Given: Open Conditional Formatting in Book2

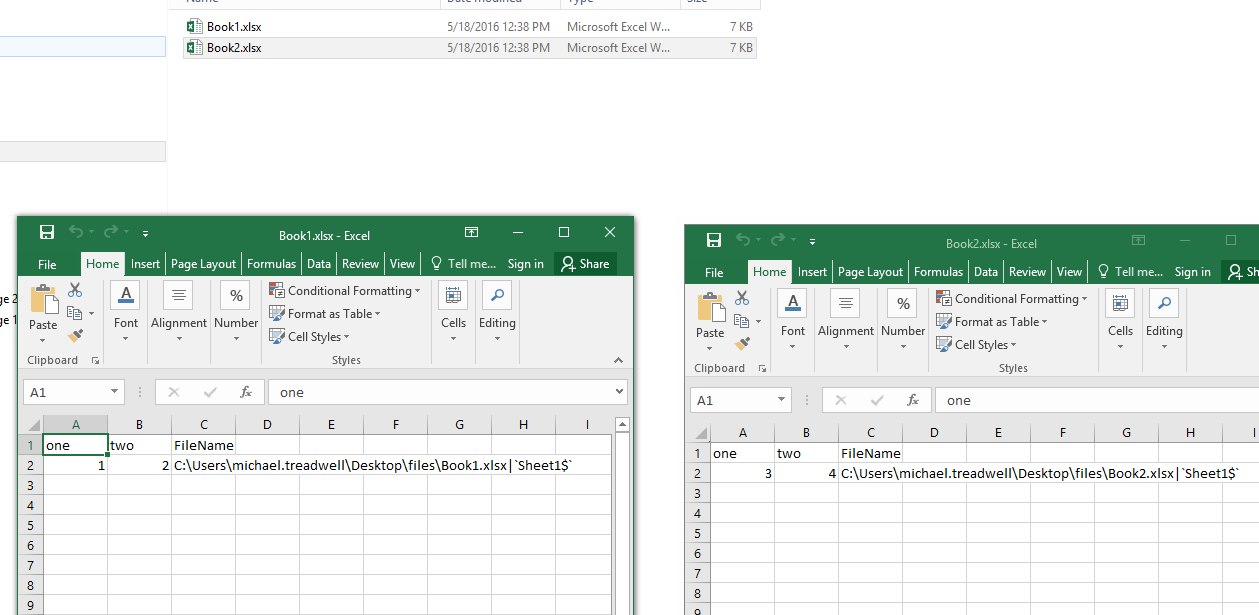Looking at the screenshot, I should pos(1012,298).
